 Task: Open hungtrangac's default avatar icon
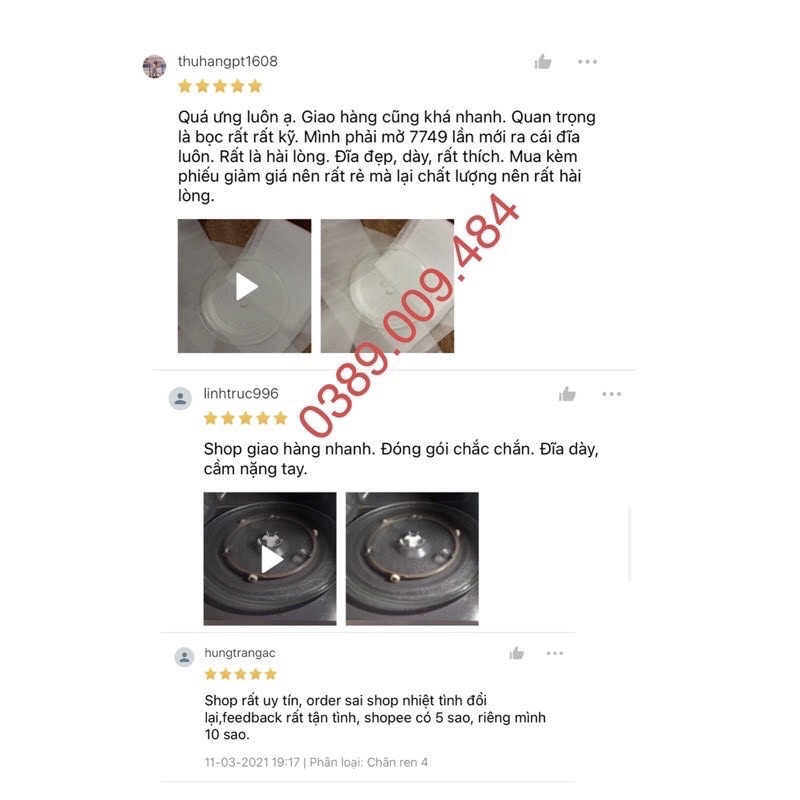[x=184, y=657]
